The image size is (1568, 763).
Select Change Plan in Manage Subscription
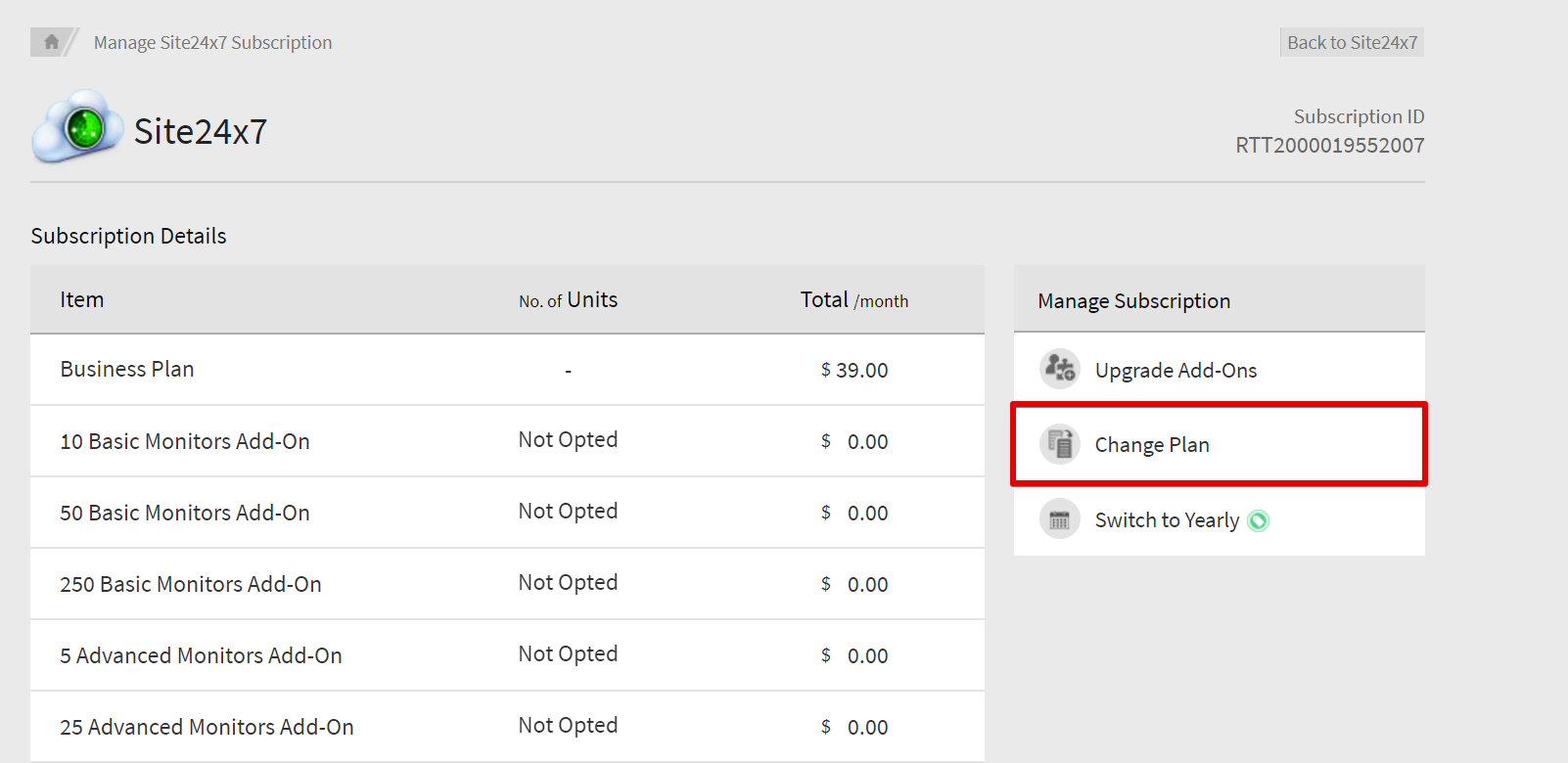(1151, 445)
